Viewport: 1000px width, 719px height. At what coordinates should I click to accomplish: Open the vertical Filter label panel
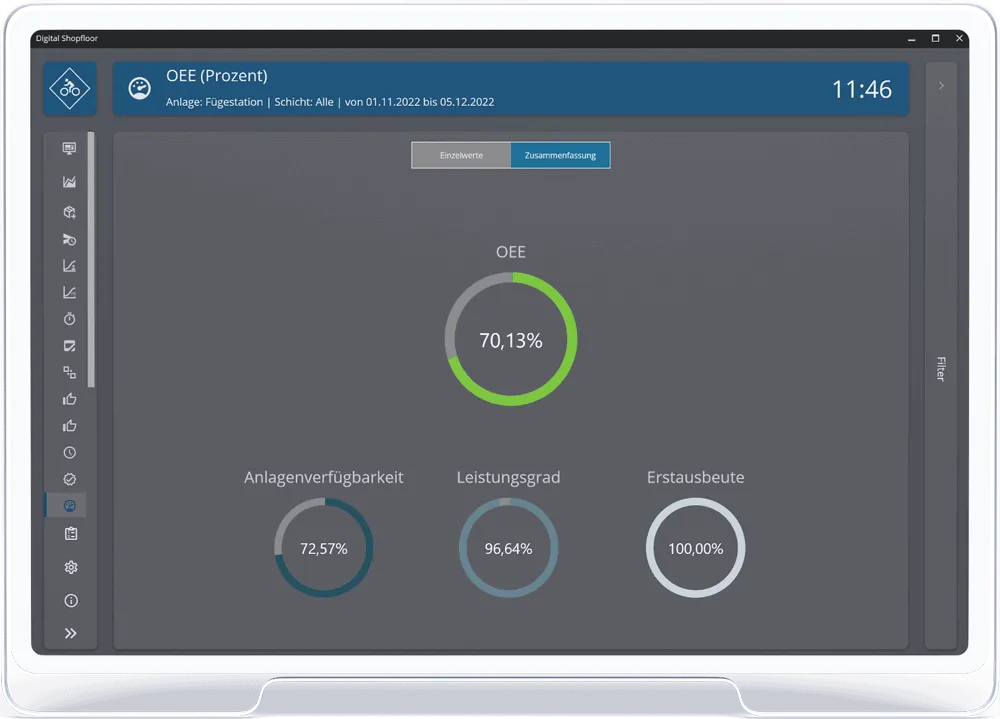click(x=941, y=369)
